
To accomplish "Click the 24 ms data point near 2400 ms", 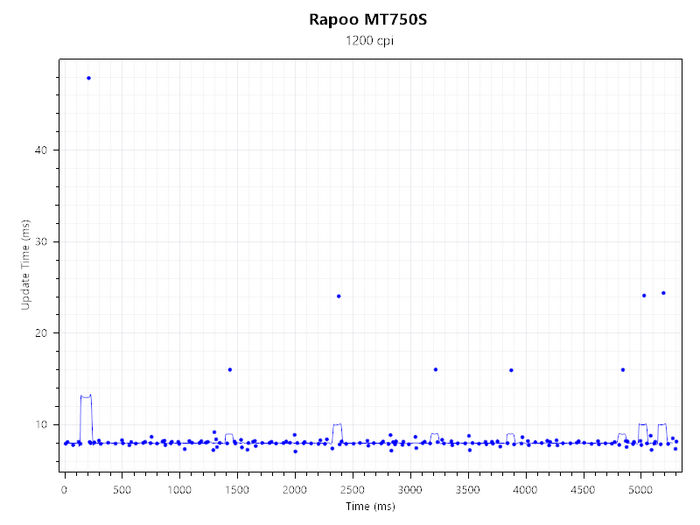I will [339, 296].
